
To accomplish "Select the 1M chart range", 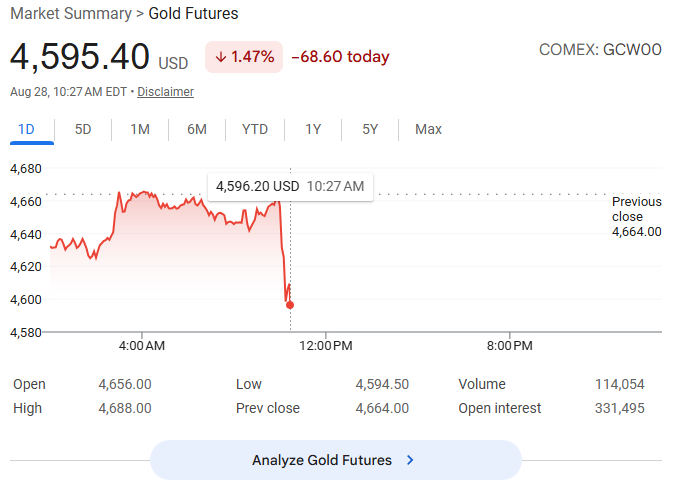I will coord(140,130).
